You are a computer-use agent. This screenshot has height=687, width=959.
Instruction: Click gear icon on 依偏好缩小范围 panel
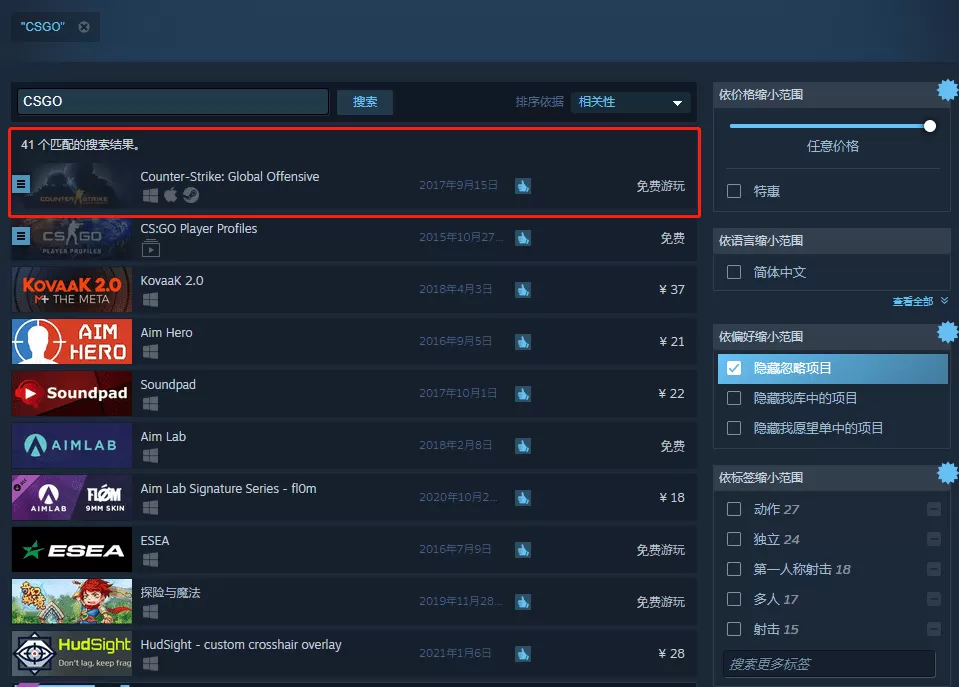tap(948, 332)
